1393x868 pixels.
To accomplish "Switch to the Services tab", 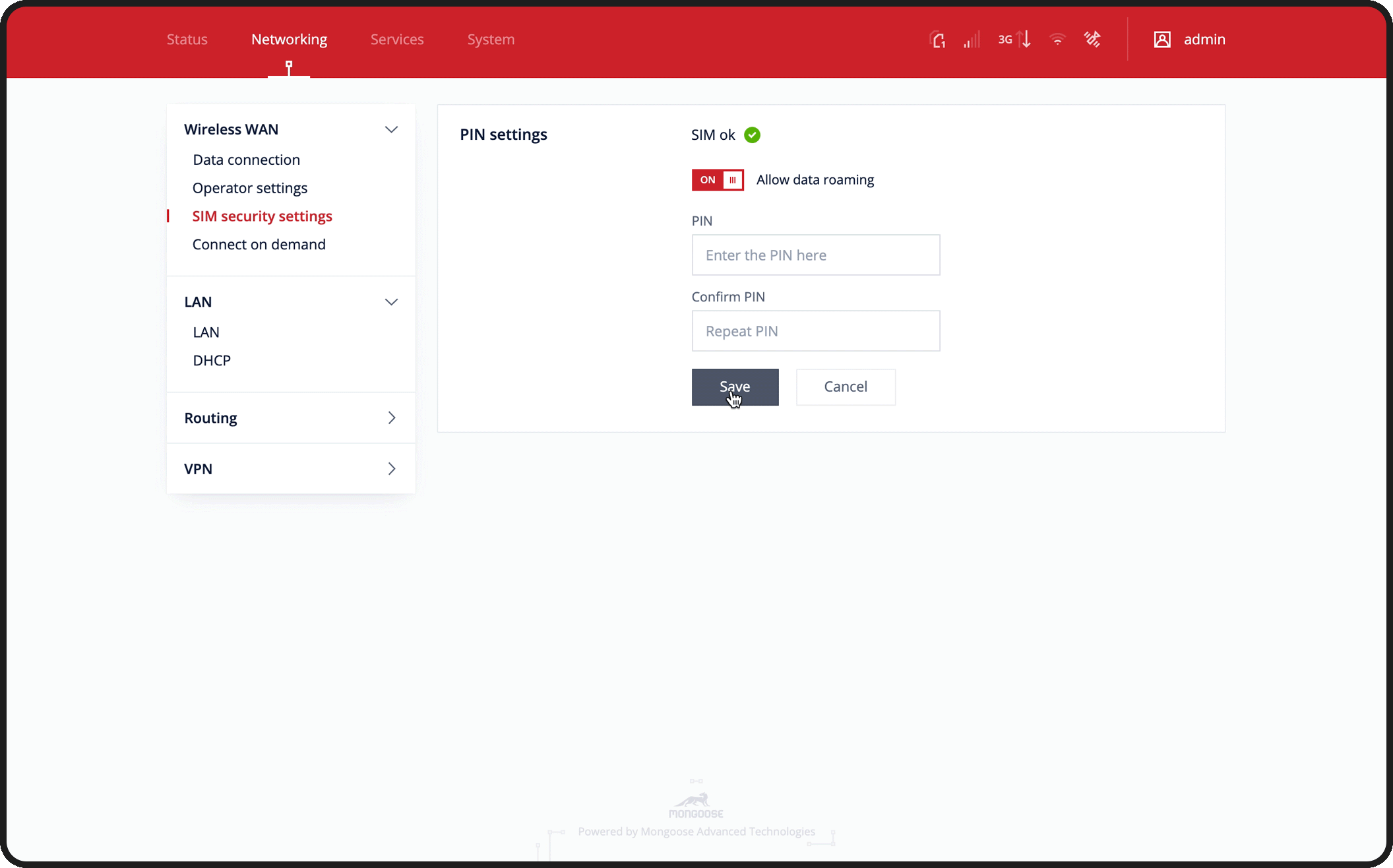I will click(x=396, y=39).
